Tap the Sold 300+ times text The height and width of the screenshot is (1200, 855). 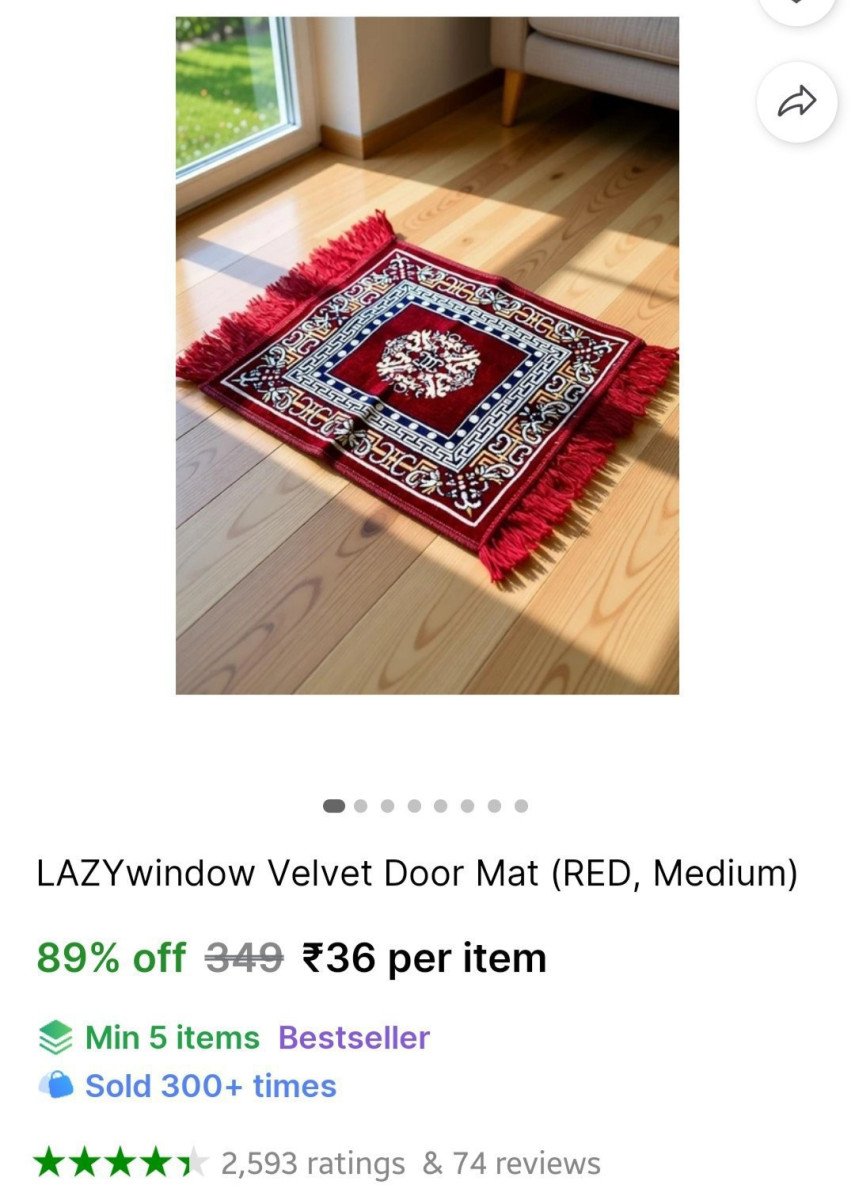211,1085
